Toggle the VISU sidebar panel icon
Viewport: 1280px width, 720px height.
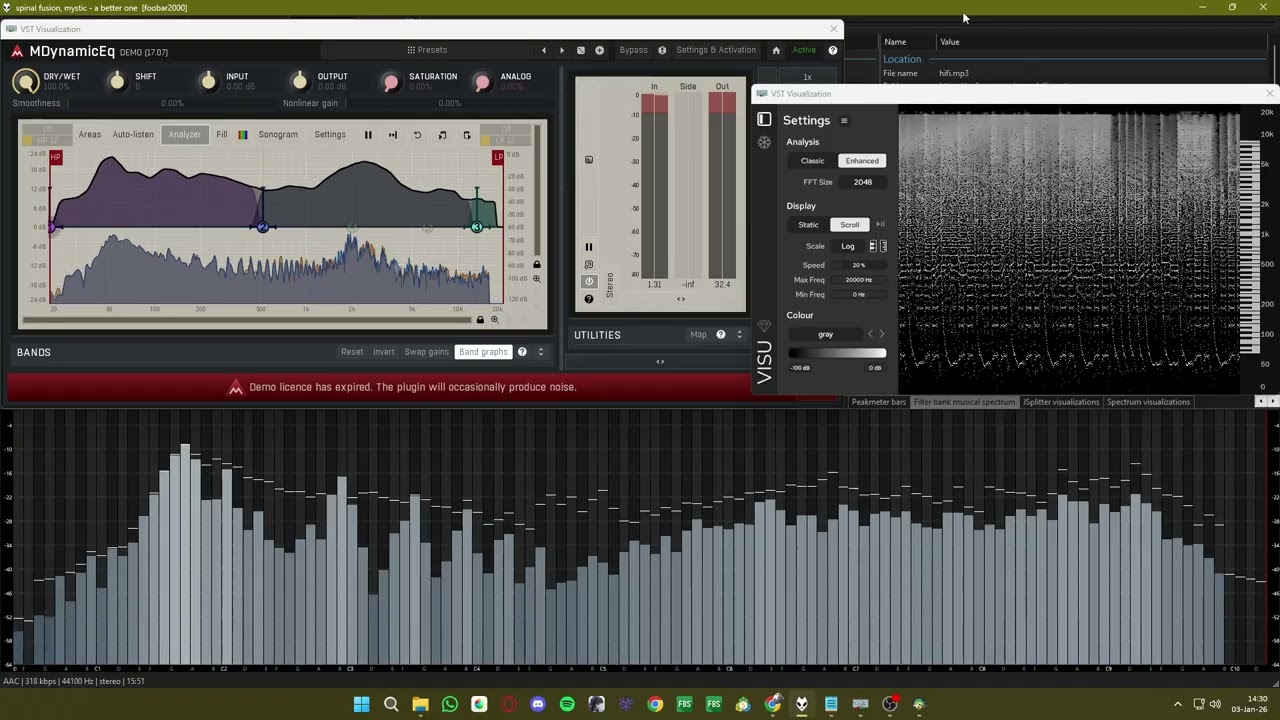pyautogui.click(x=764, y=120)
